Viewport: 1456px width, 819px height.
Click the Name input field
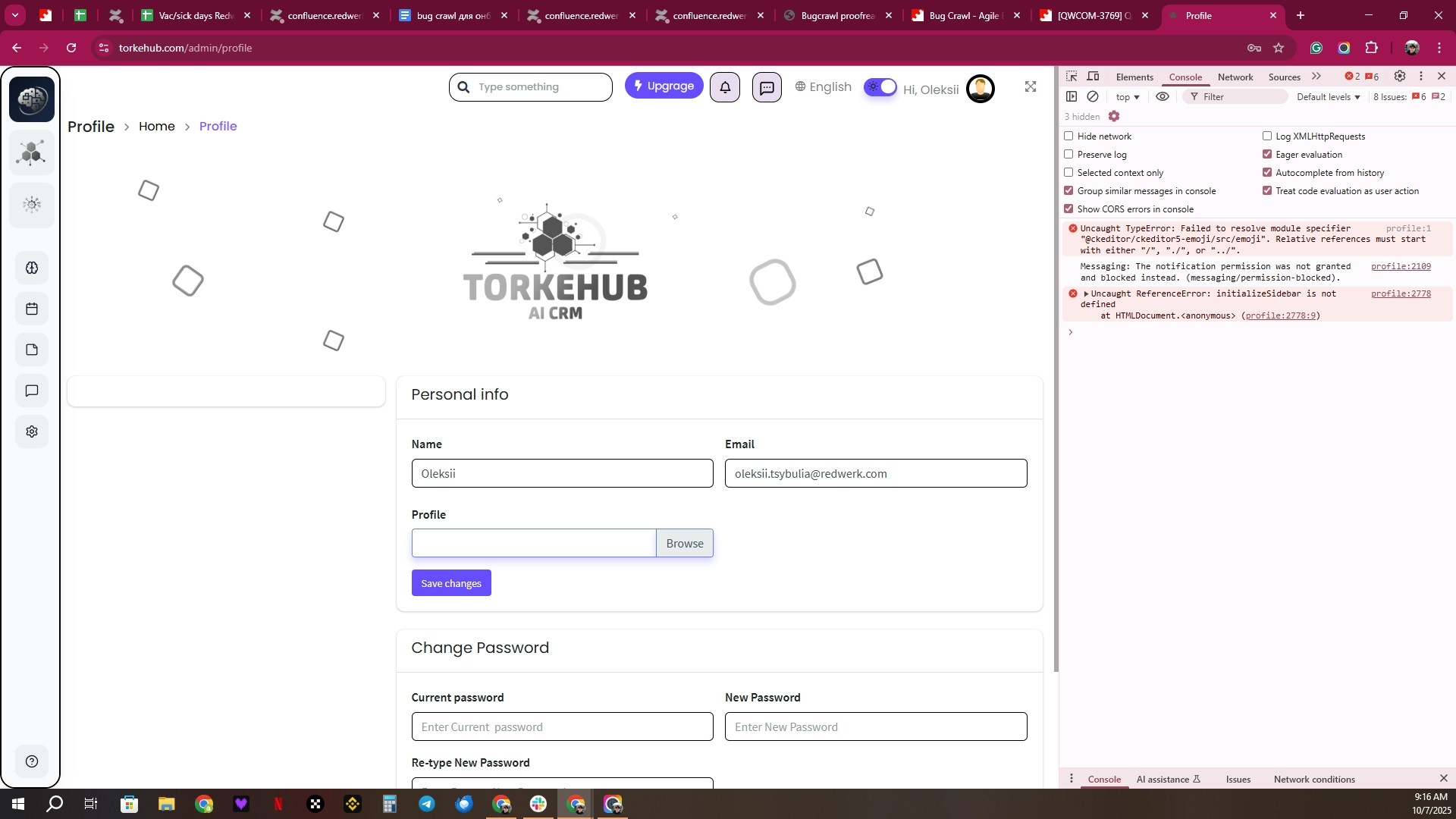[563, 473]
